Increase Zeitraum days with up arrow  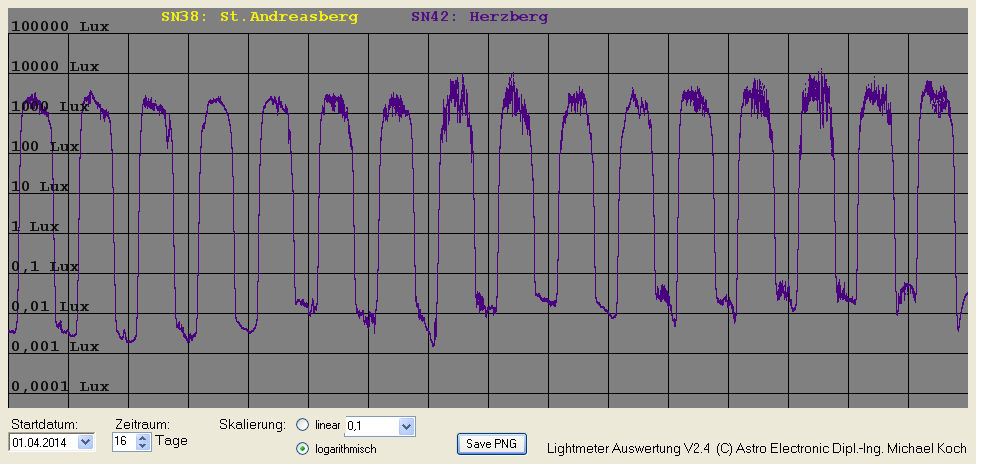tap(143, 438)
